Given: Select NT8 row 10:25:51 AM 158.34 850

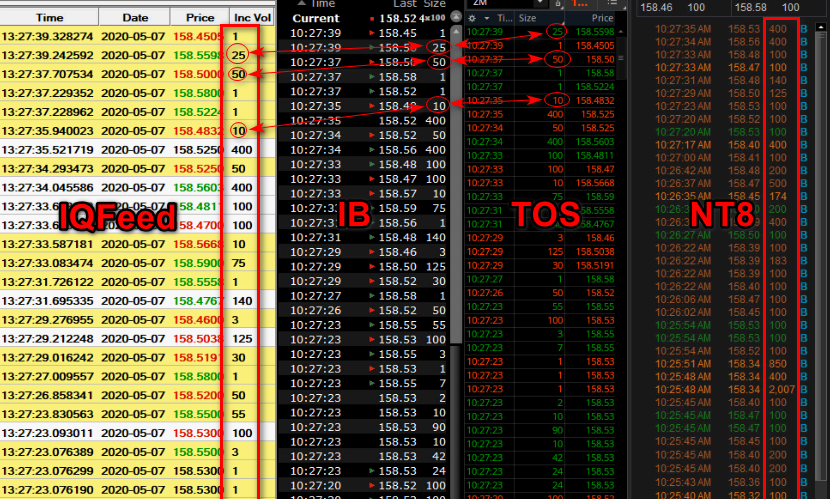Looking at the screenshot, I should click(x=730, y=364).
